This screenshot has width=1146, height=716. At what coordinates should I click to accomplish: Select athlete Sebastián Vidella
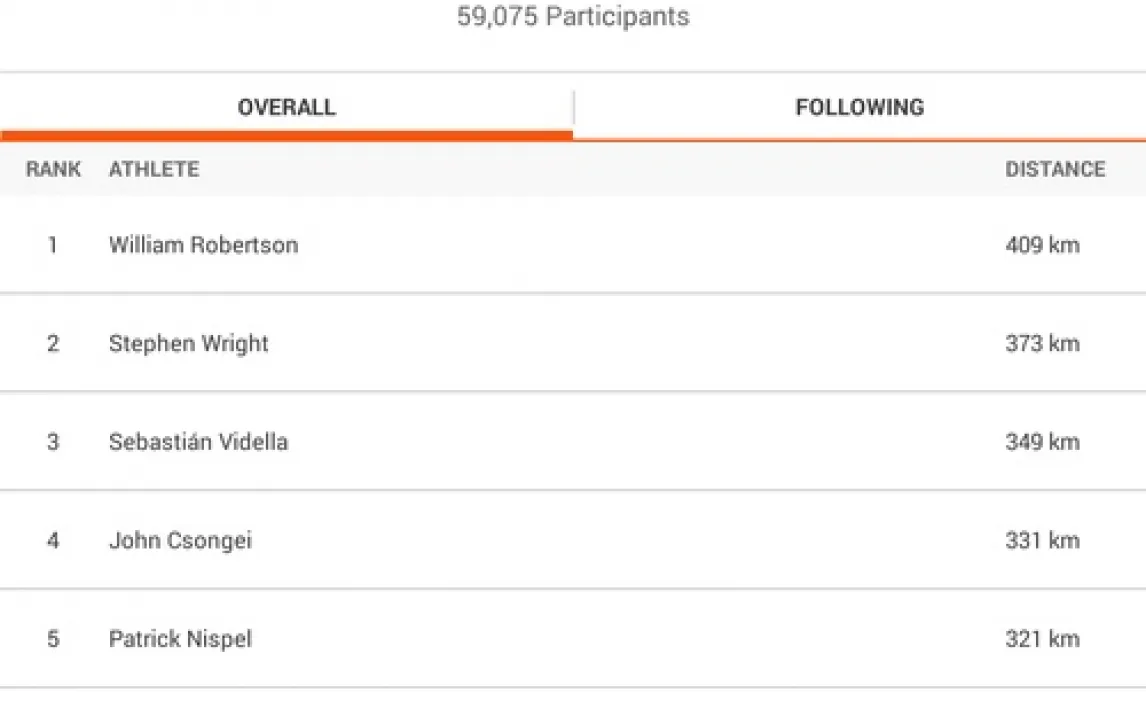pos(198,442)
